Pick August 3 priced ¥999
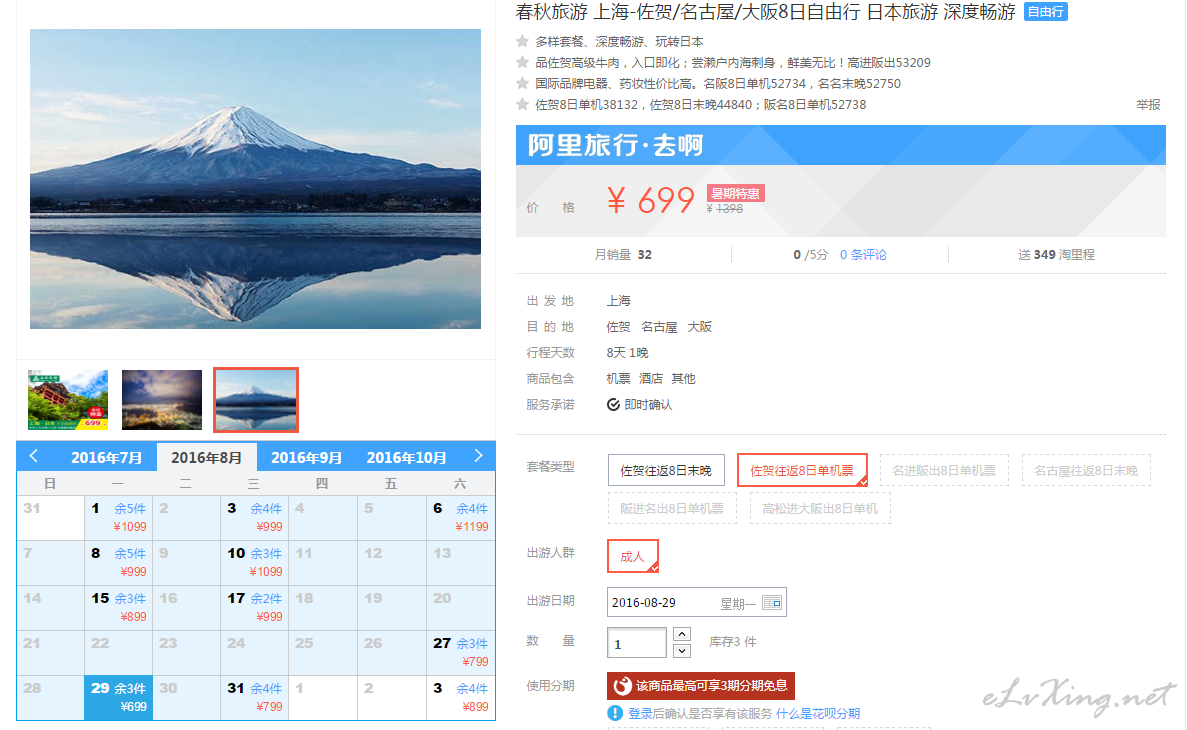The width and height of the screenshot is (1187, 730). click(254, 517)
